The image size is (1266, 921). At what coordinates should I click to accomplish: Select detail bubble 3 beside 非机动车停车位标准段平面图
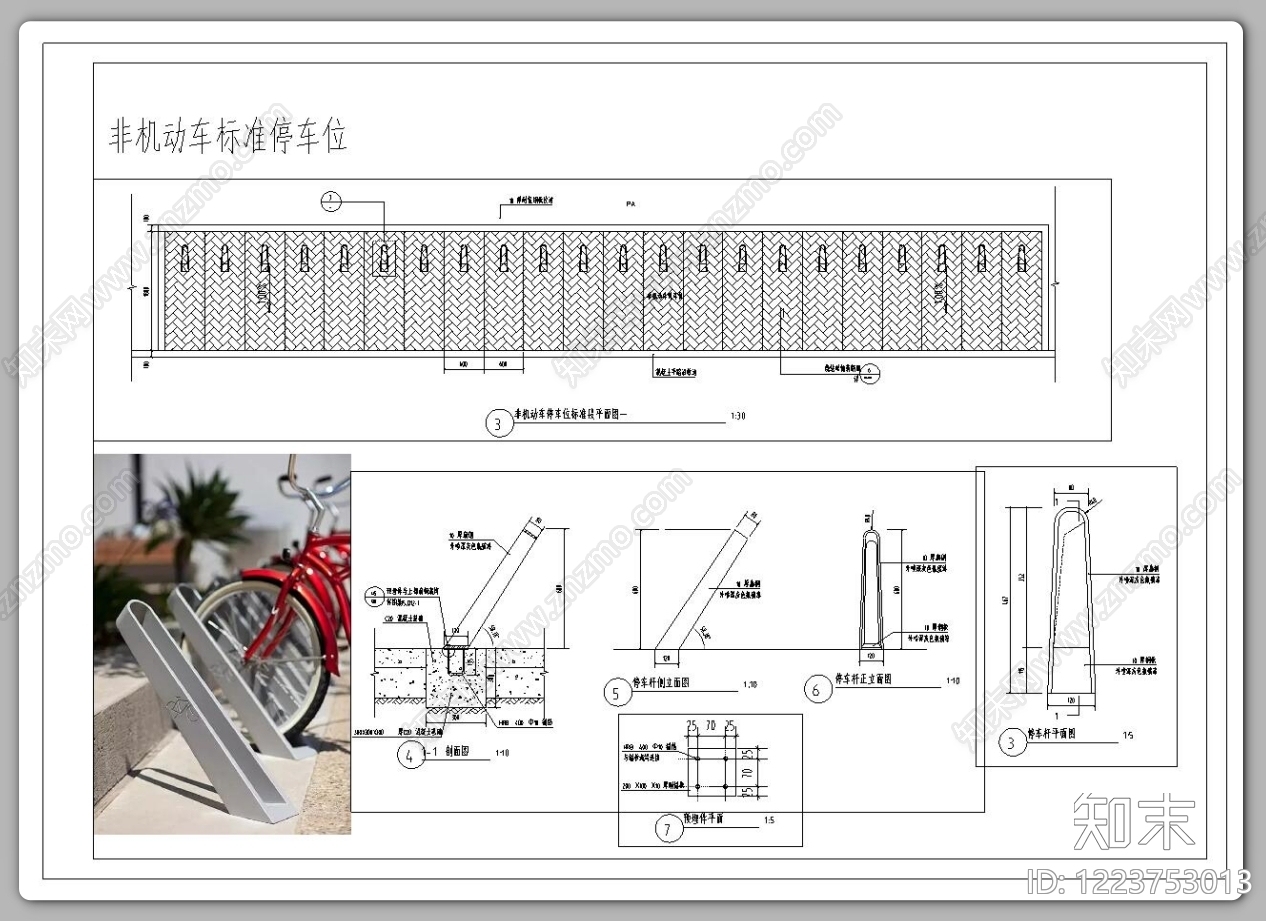coord(498,423)
